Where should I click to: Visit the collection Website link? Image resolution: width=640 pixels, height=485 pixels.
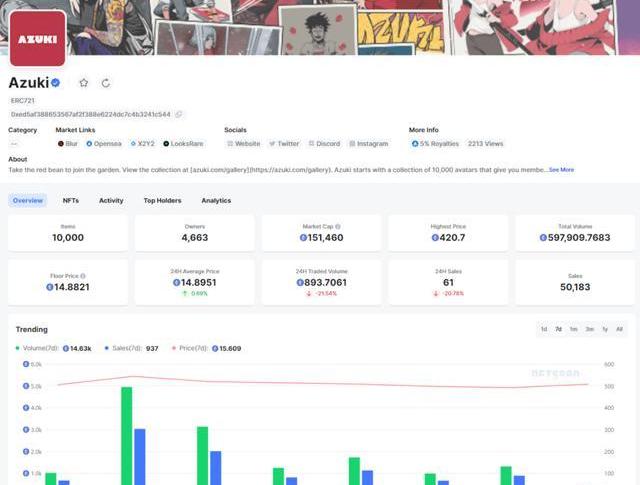243,144
